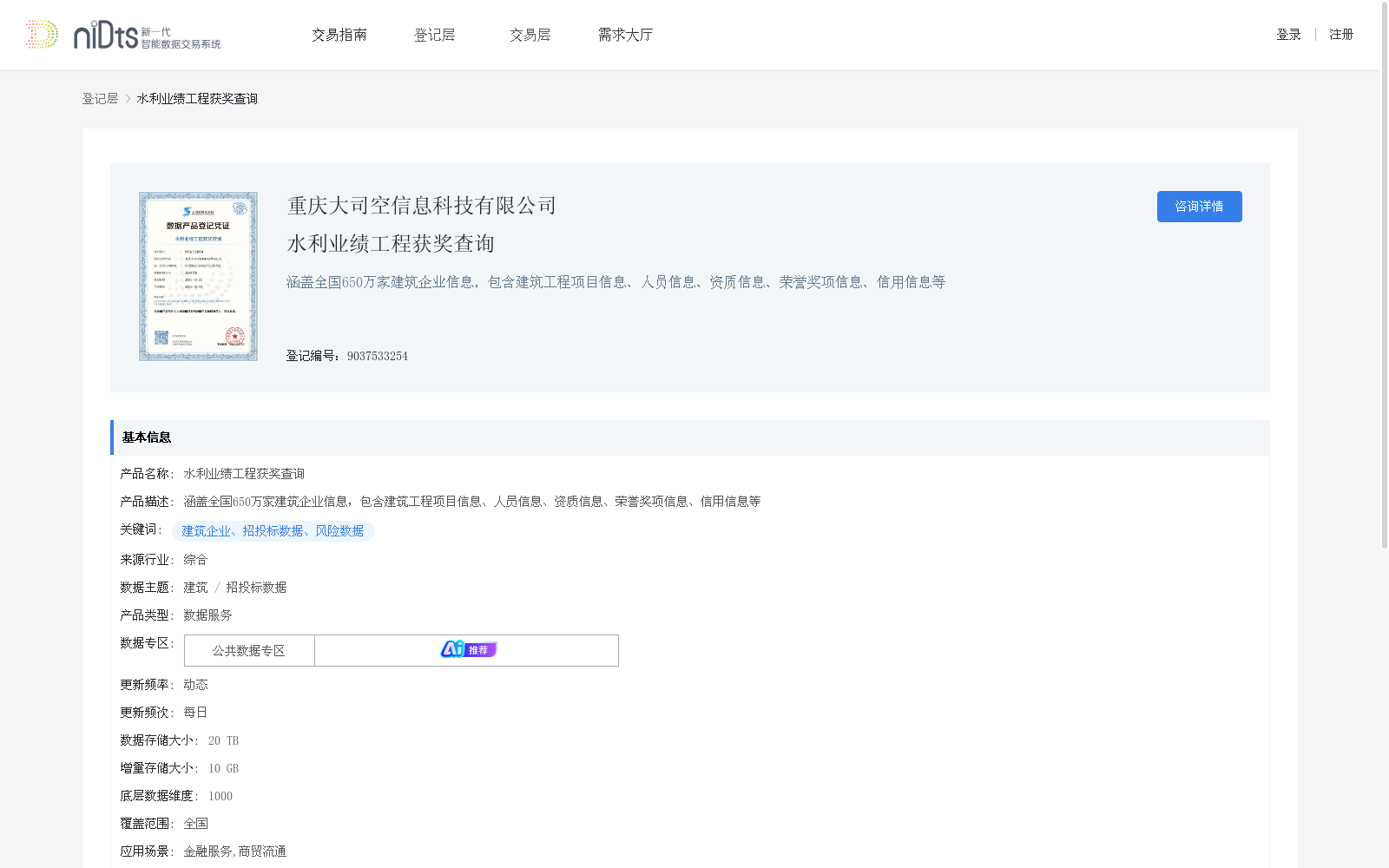Click the 增量存储大小 value 10 GB

pyautogui.click(x=223, y=768)
